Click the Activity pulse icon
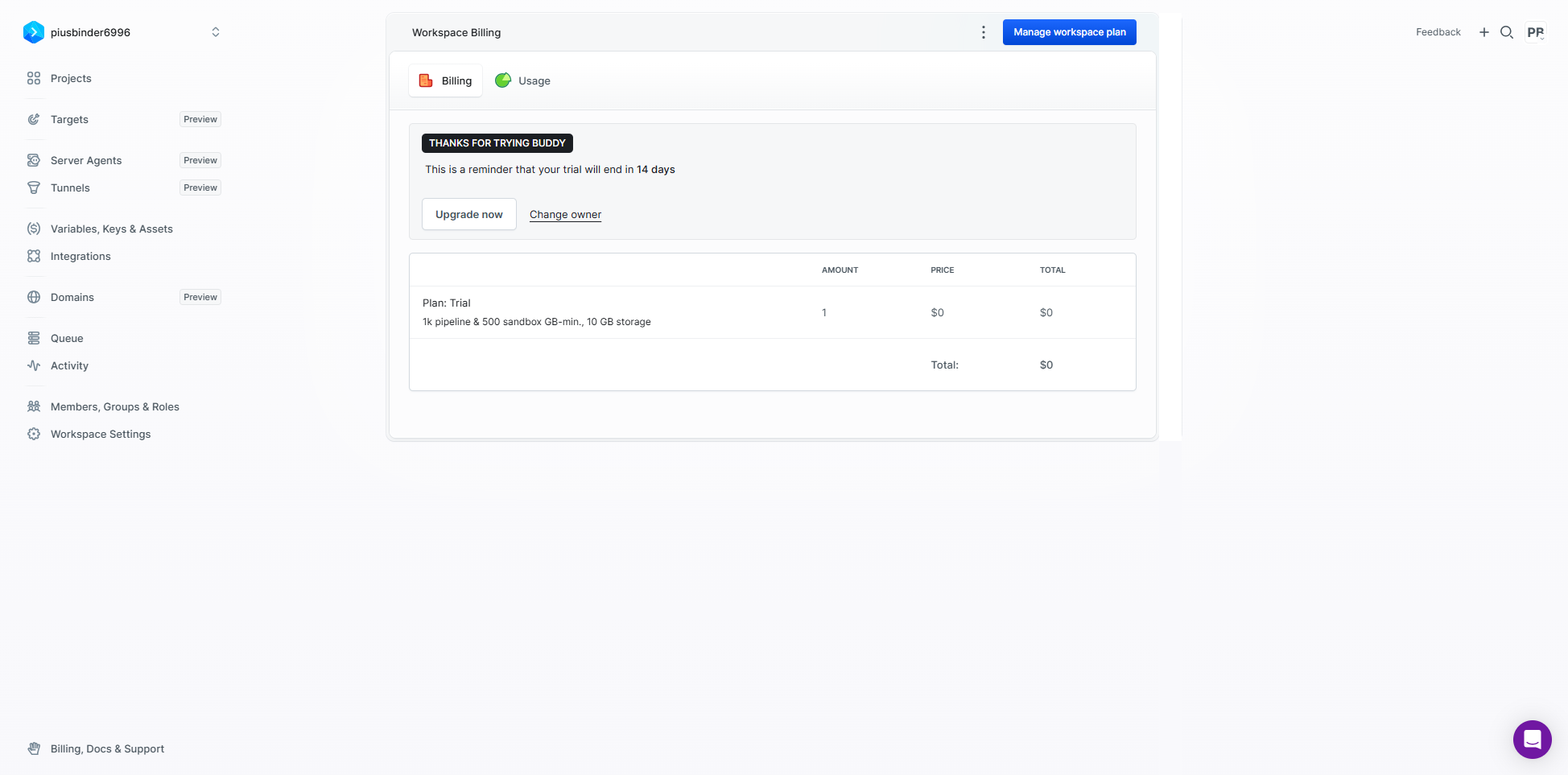This screenshot has height=775, width=1568. point(34,365)
